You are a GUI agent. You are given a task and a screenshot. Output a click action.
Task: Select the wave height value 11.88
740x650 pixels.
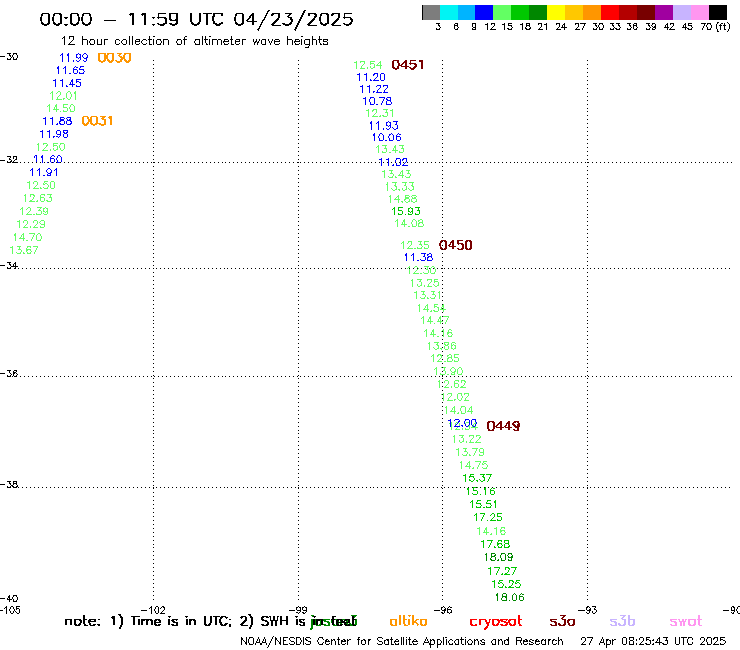[x=57, y=121]
